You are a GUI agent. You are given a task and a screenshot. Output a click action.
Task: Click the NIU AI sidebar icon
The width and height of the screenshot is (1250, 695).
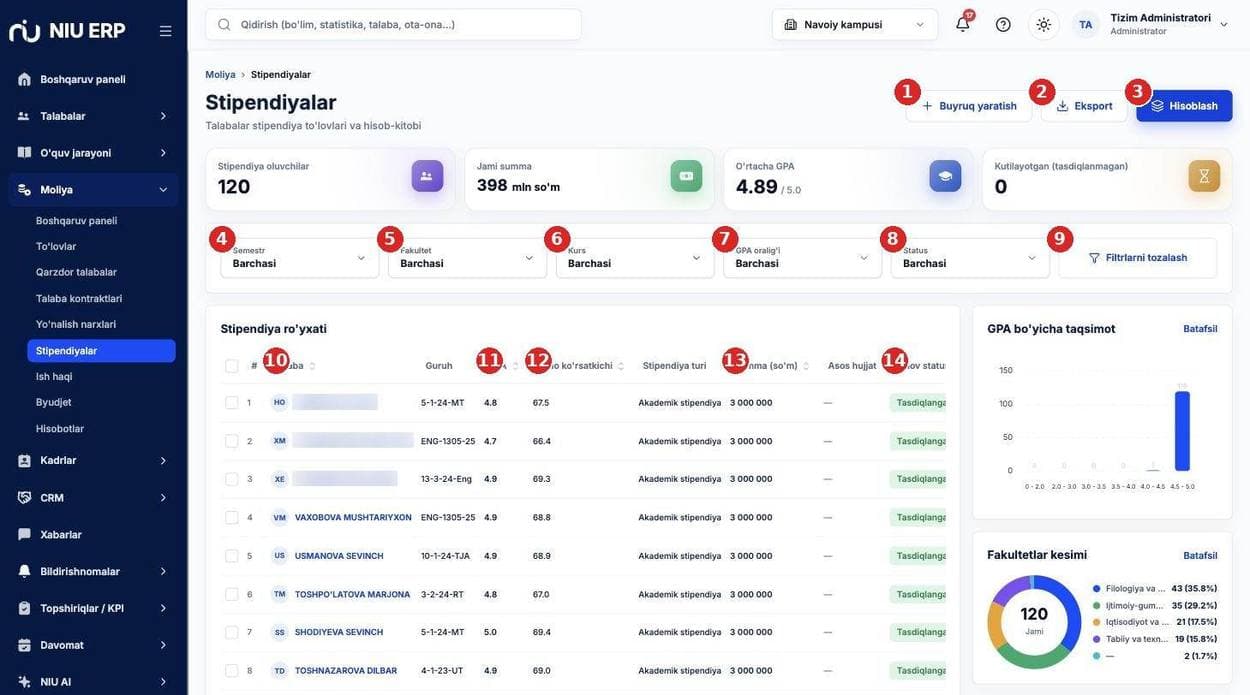[24, 682]
